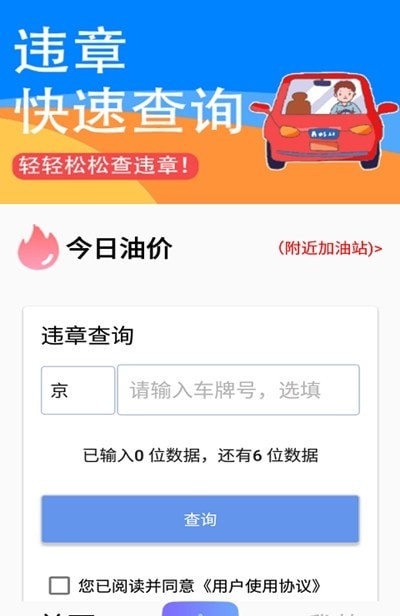Image resolution: width=400 pixels, height=616 pixels.
Task: Click the car's left orange headlight
Action: [289, 131]
